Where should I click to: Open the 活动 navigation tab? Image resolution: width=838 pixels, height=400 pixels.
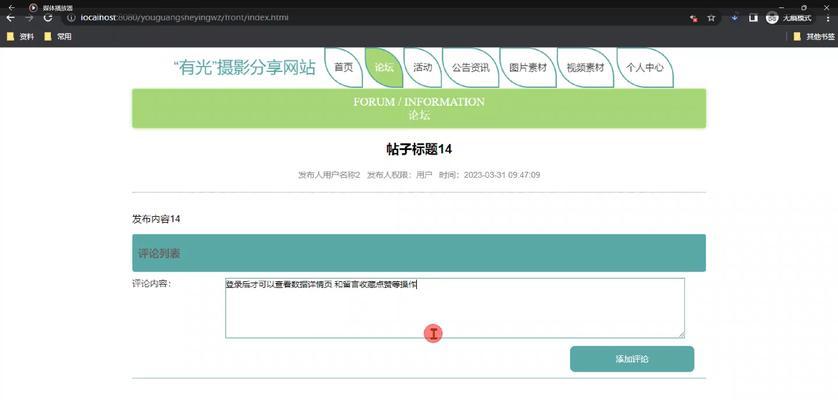tap(423, 68)
